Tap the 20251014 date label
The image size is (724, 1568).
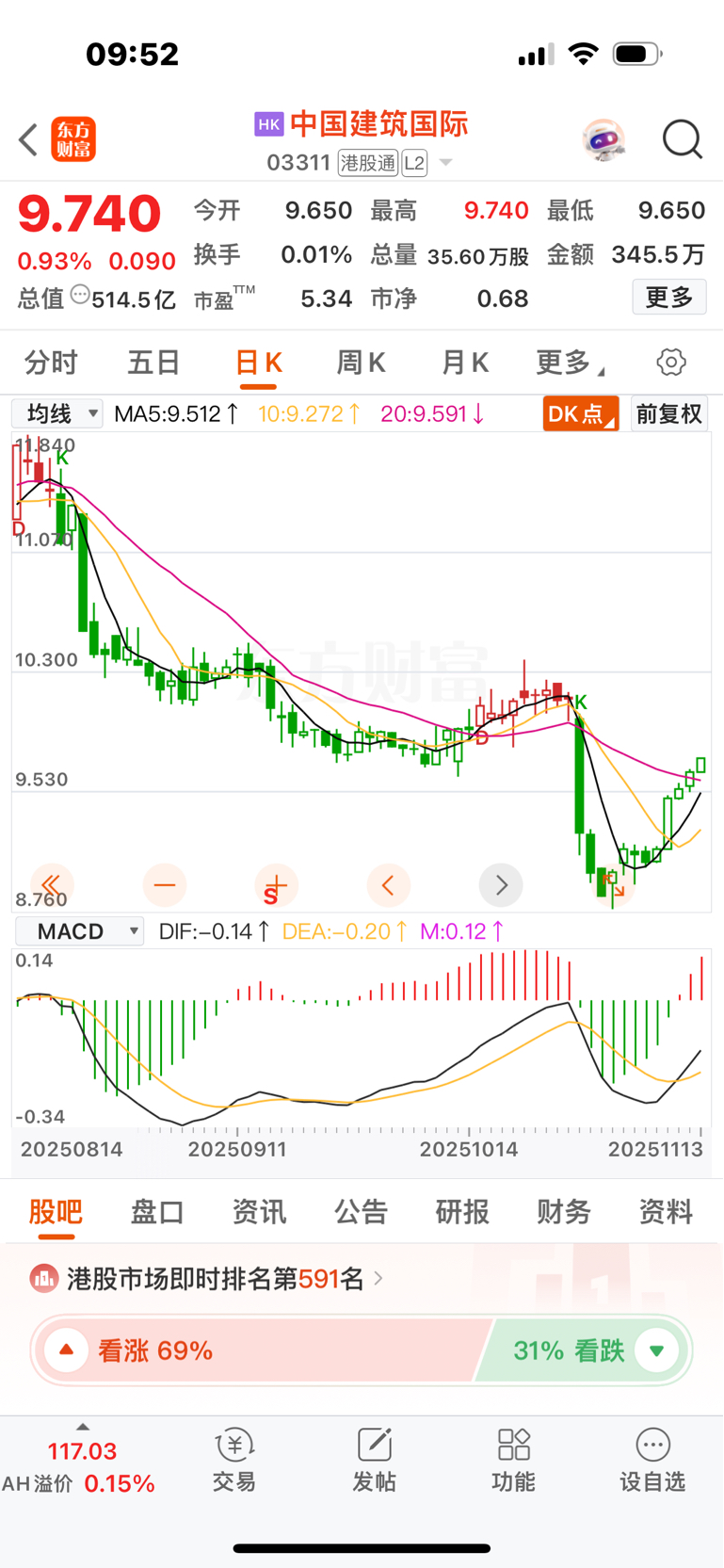(469, 1149)
